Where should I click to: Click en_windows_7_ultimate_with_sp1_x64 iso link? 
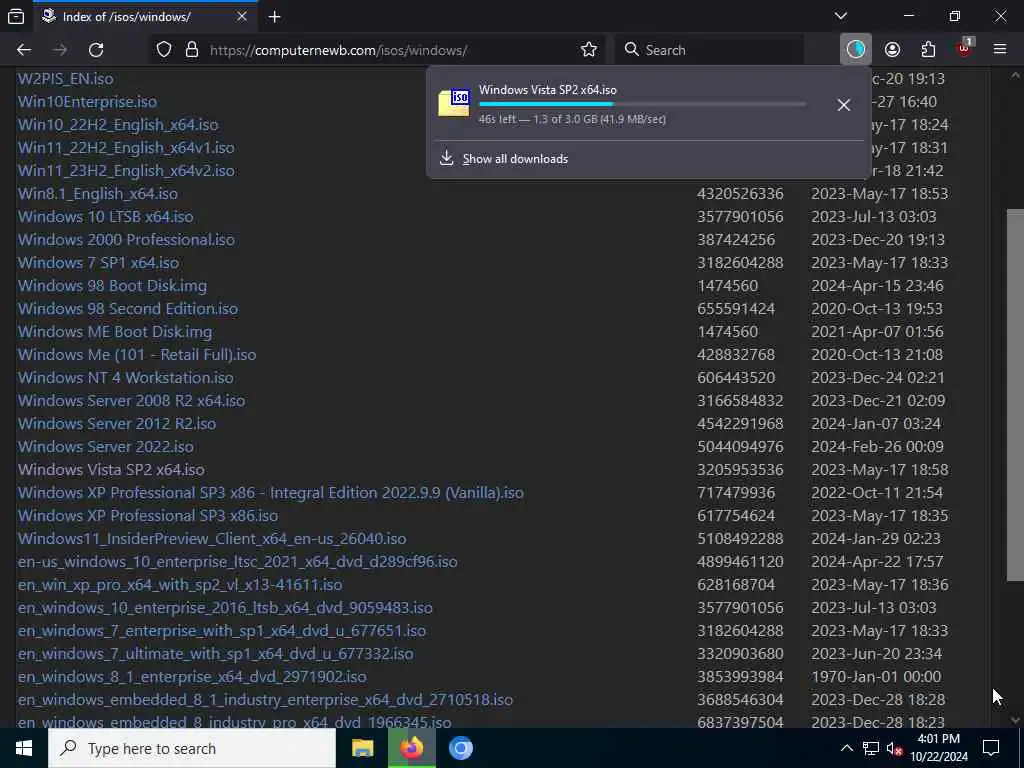[215, 654]
